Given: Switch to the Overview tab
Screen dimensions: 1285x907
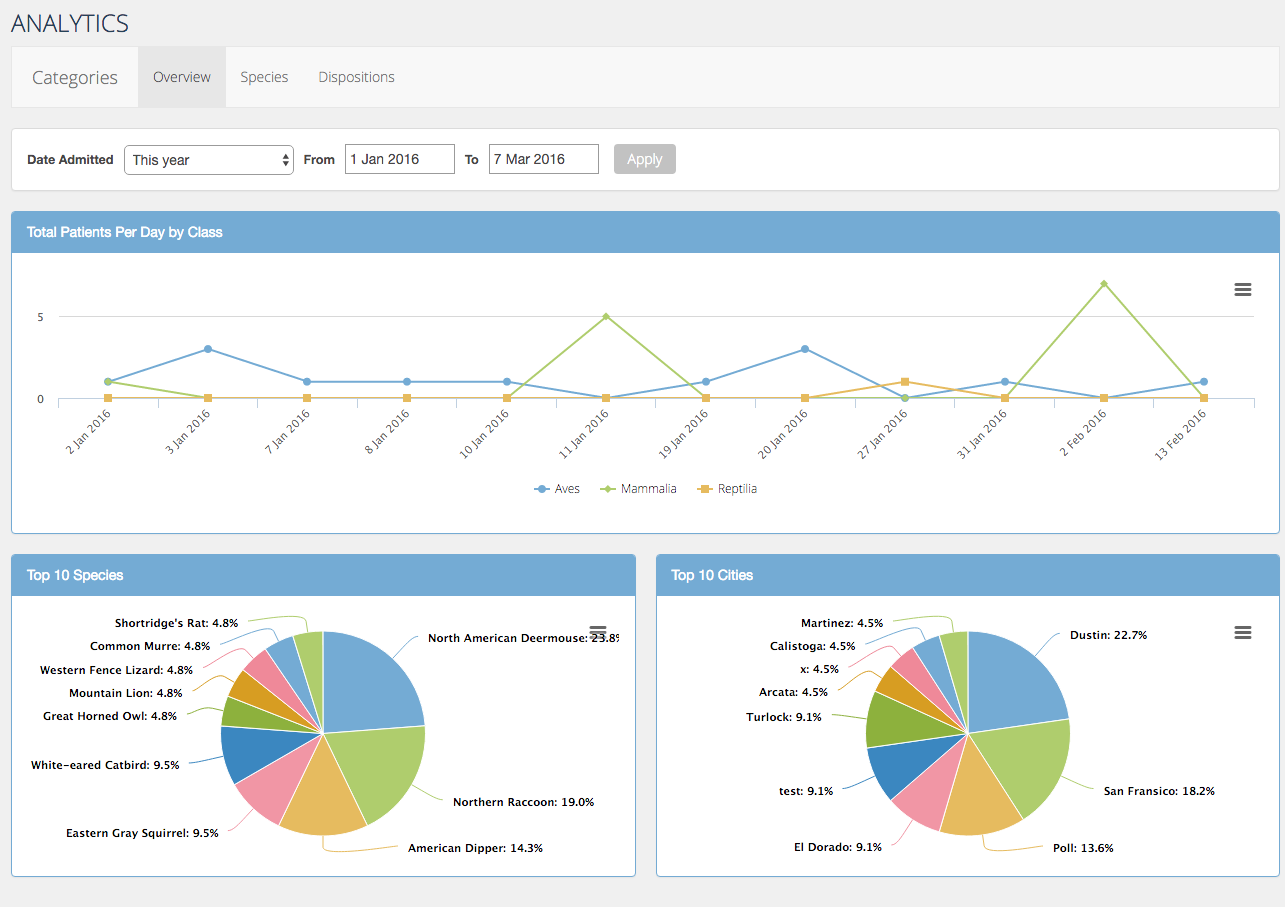Looking at the screenshot, I should coord(182,77).
